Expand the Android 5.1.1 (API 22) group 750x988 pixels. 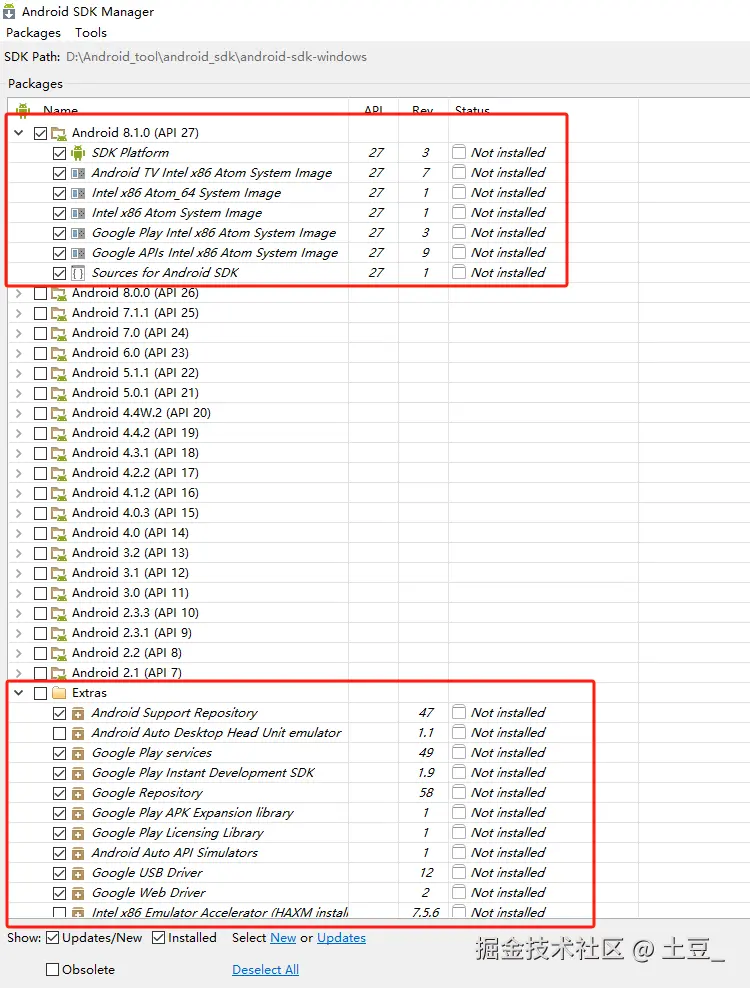tap(19, 374)
